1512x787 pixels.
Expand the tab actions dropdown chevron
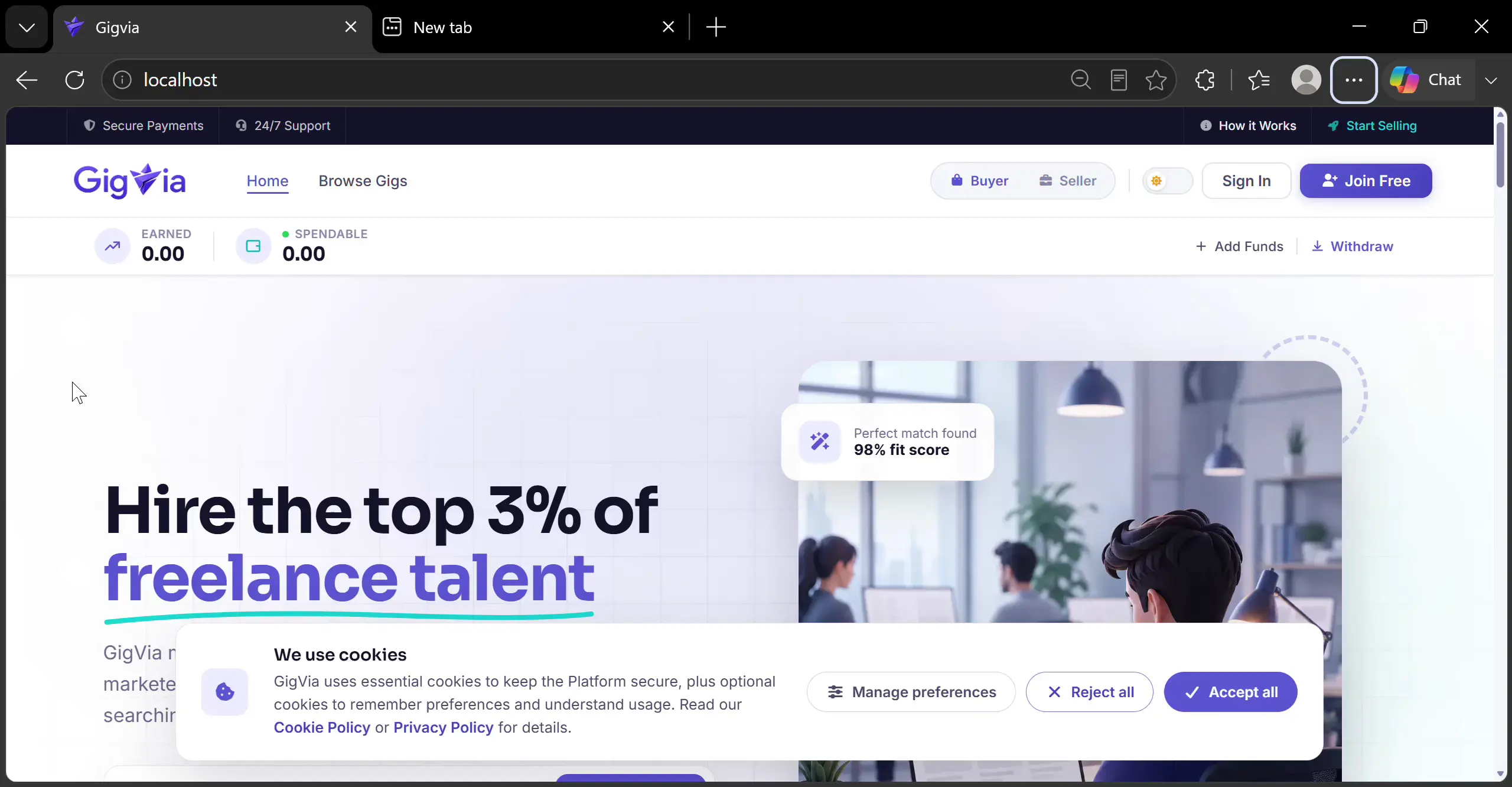(x=27, y=27)
